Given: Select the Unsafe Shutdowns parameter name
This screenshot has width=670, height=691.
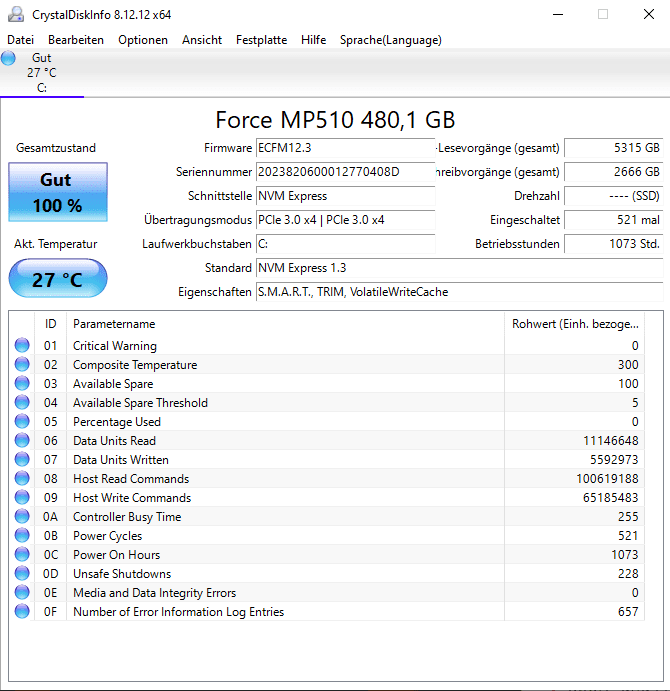Looking at the screenshot, I should click(x=122, y=573).
